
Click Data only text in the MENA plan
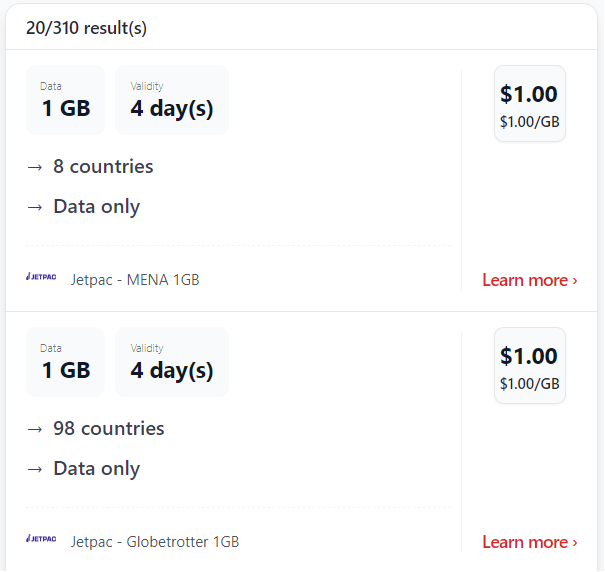(96, 206)
